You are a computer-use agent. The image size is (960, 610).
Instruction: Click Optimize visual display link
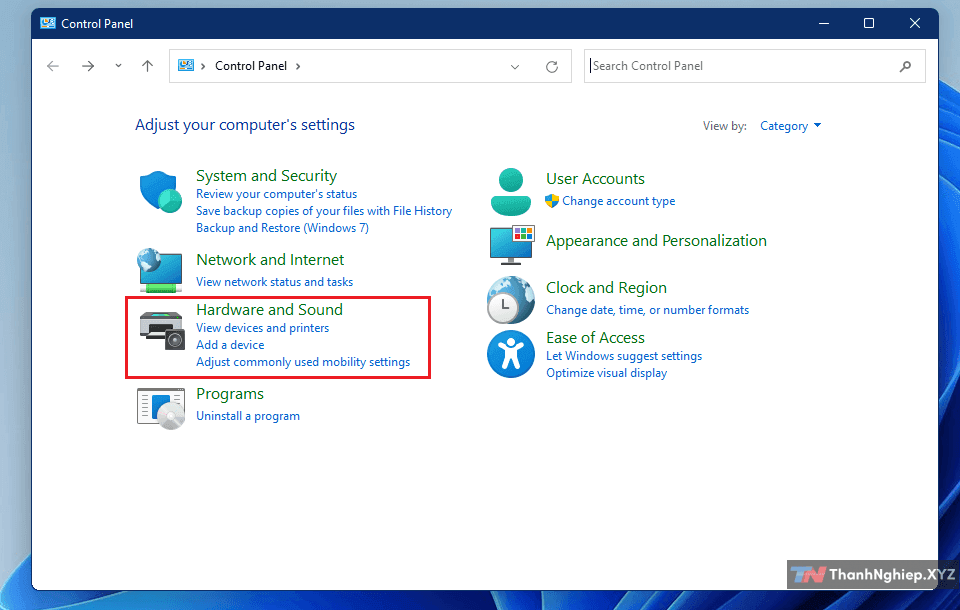tap(606, 373)
